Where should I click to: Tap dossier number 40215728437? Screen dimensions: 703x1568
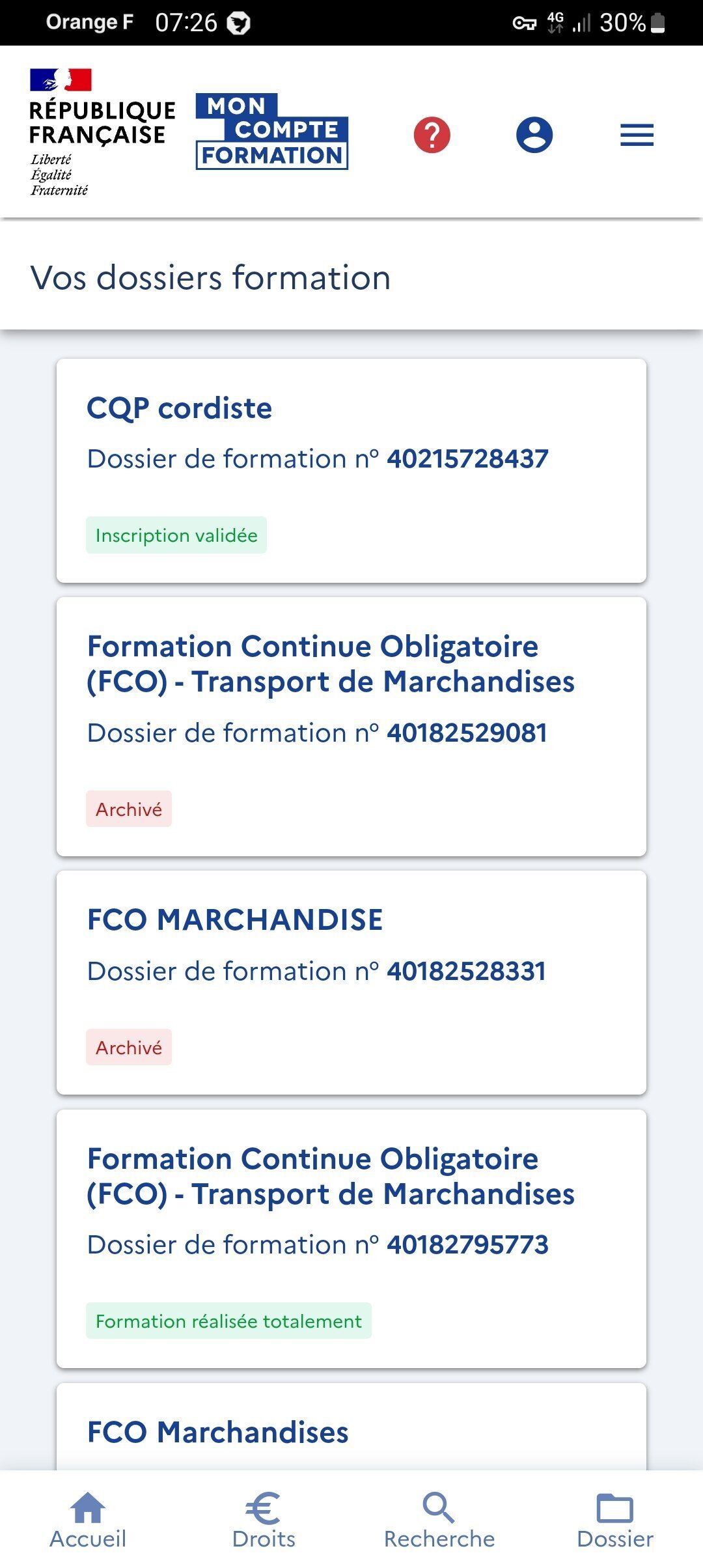[467, 458]
